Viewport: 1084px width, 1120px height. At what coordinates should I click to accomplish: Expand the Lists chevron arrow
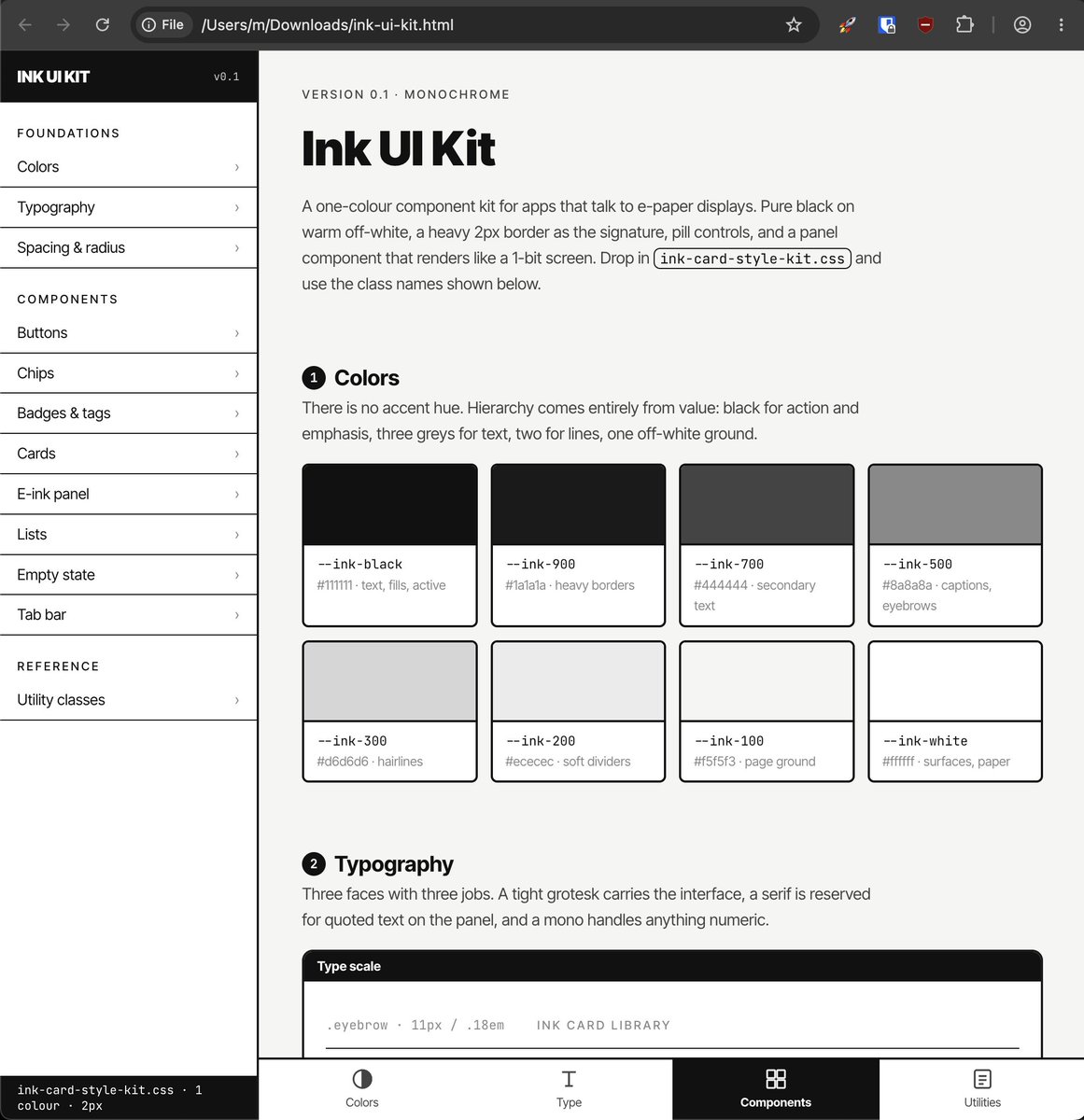[x=237, y=535]
